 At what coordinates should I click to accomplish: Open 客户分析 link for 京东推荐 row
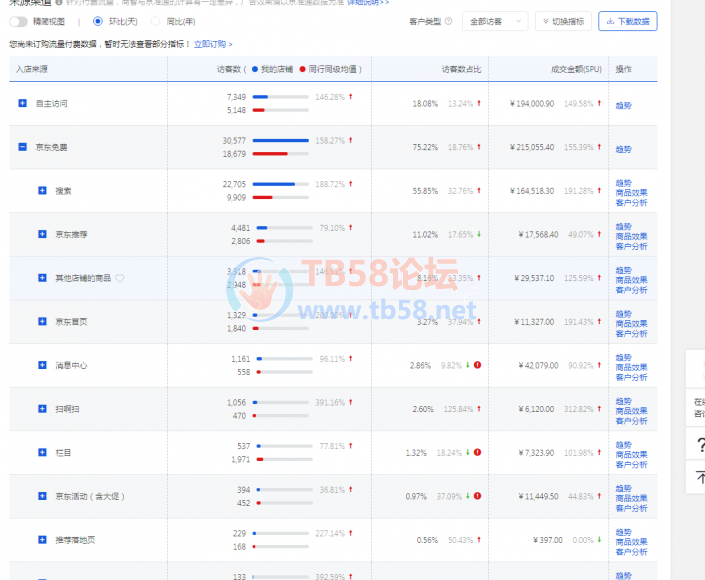[x=631, y=246]
